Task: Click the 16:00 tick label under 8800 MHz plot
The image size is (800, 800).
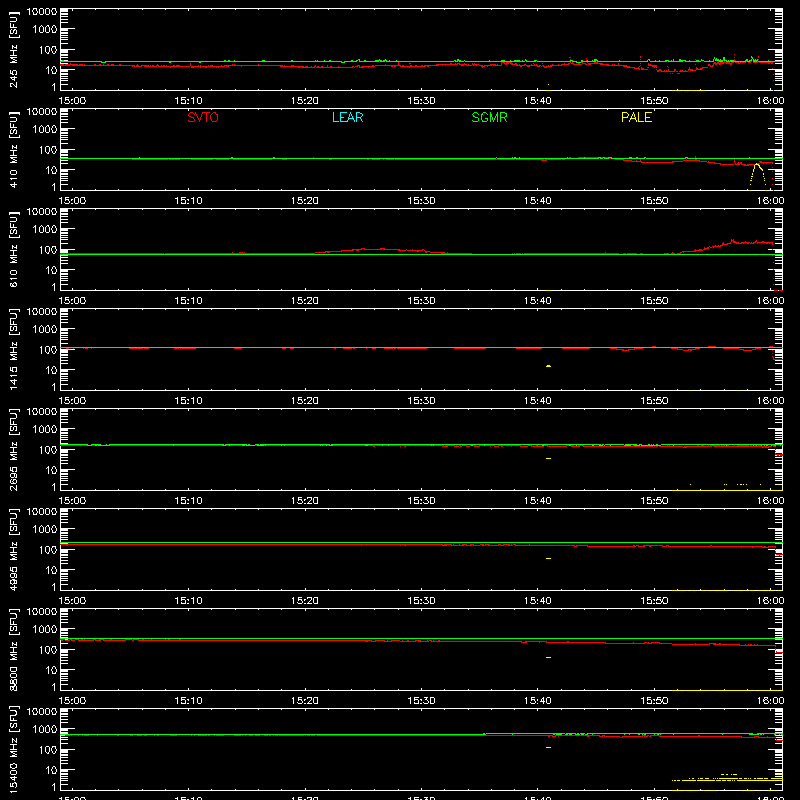Action: pyautogui.click(x=770, y=701)
